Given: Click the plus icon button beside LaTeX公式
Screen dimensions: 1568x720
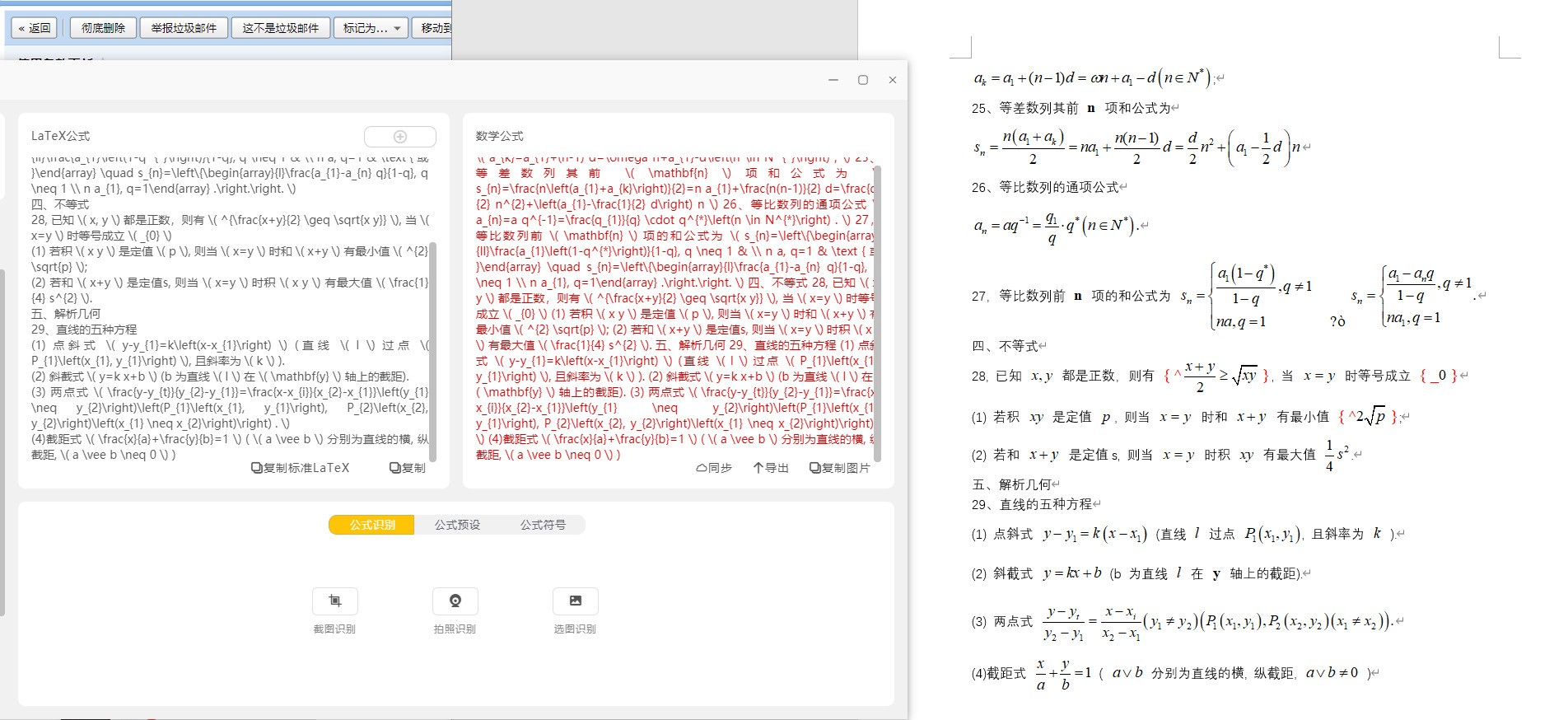Looking at the screenshot, I should tap(400, 137).
